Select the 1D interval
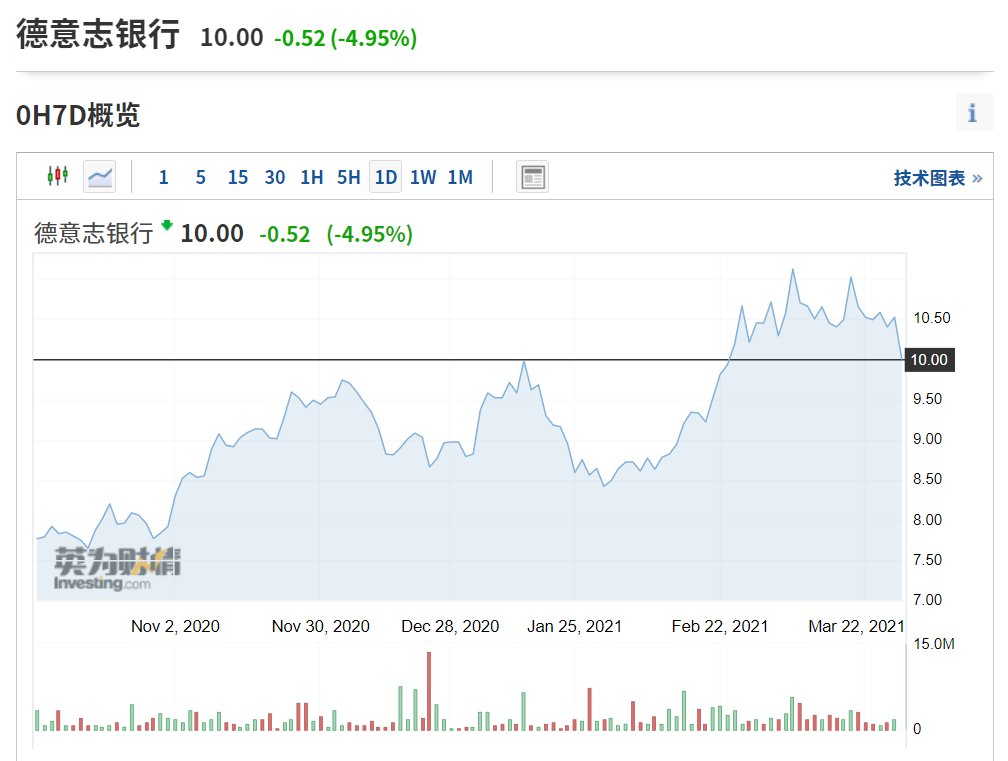This screenshot has width=1008, height=761. [x=386, y=177]
